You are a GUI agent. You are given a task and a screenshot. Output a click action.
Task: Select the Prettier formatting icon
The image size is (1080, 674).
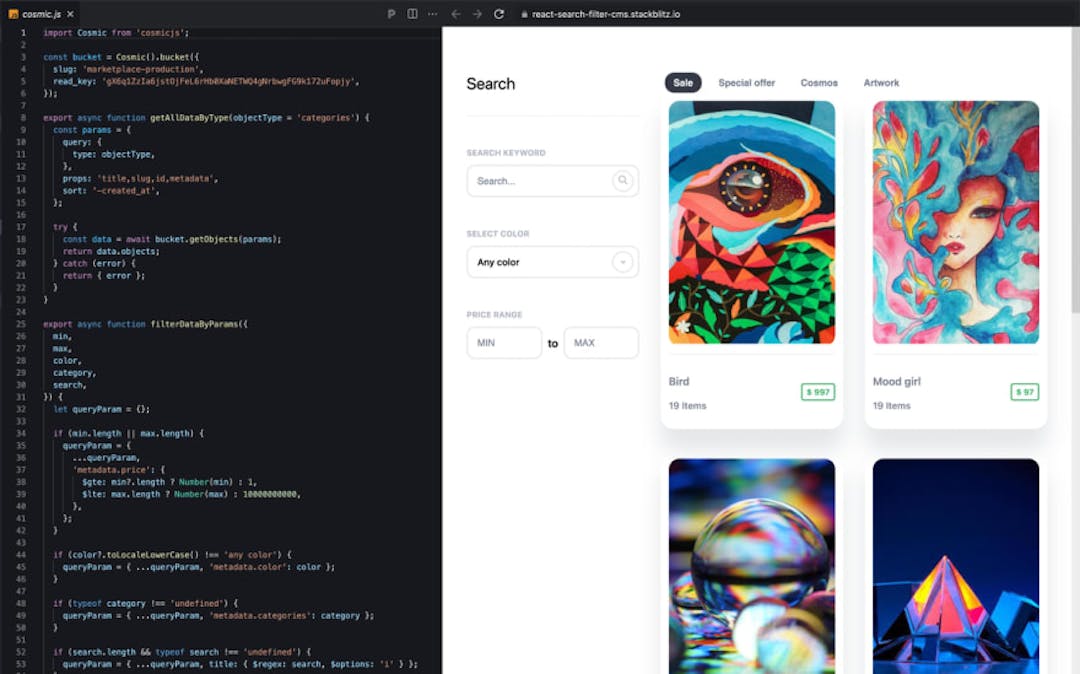pos(391,14)
